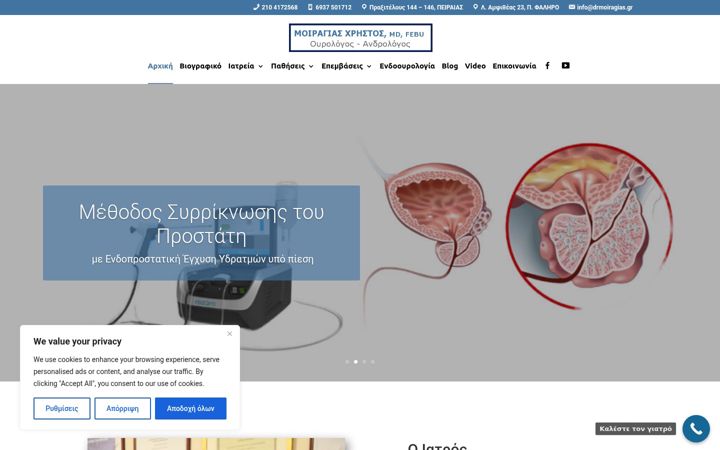Select the third slider dot
720x450 pixels.
pos(364,362)
